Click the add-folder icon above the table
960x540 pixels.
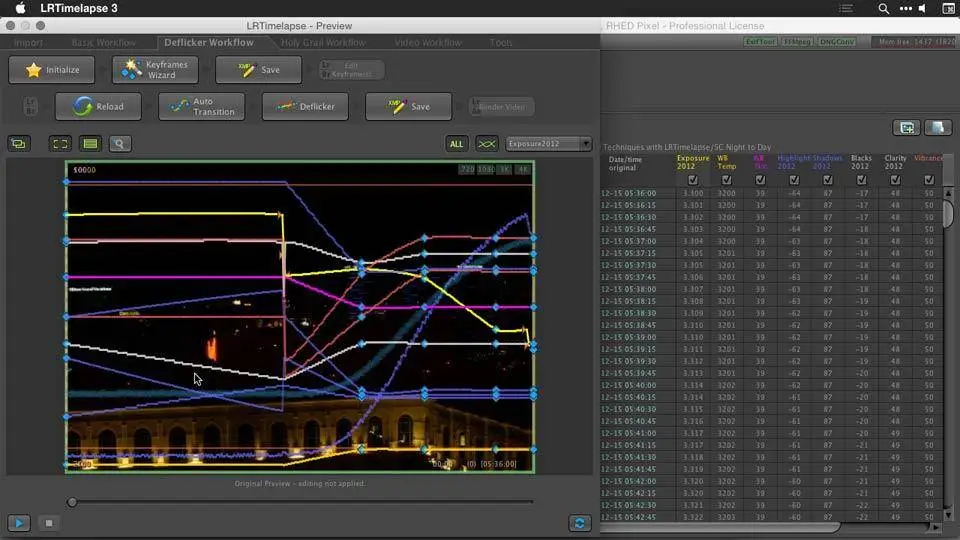pyautogui.click(x=907, y=127)
